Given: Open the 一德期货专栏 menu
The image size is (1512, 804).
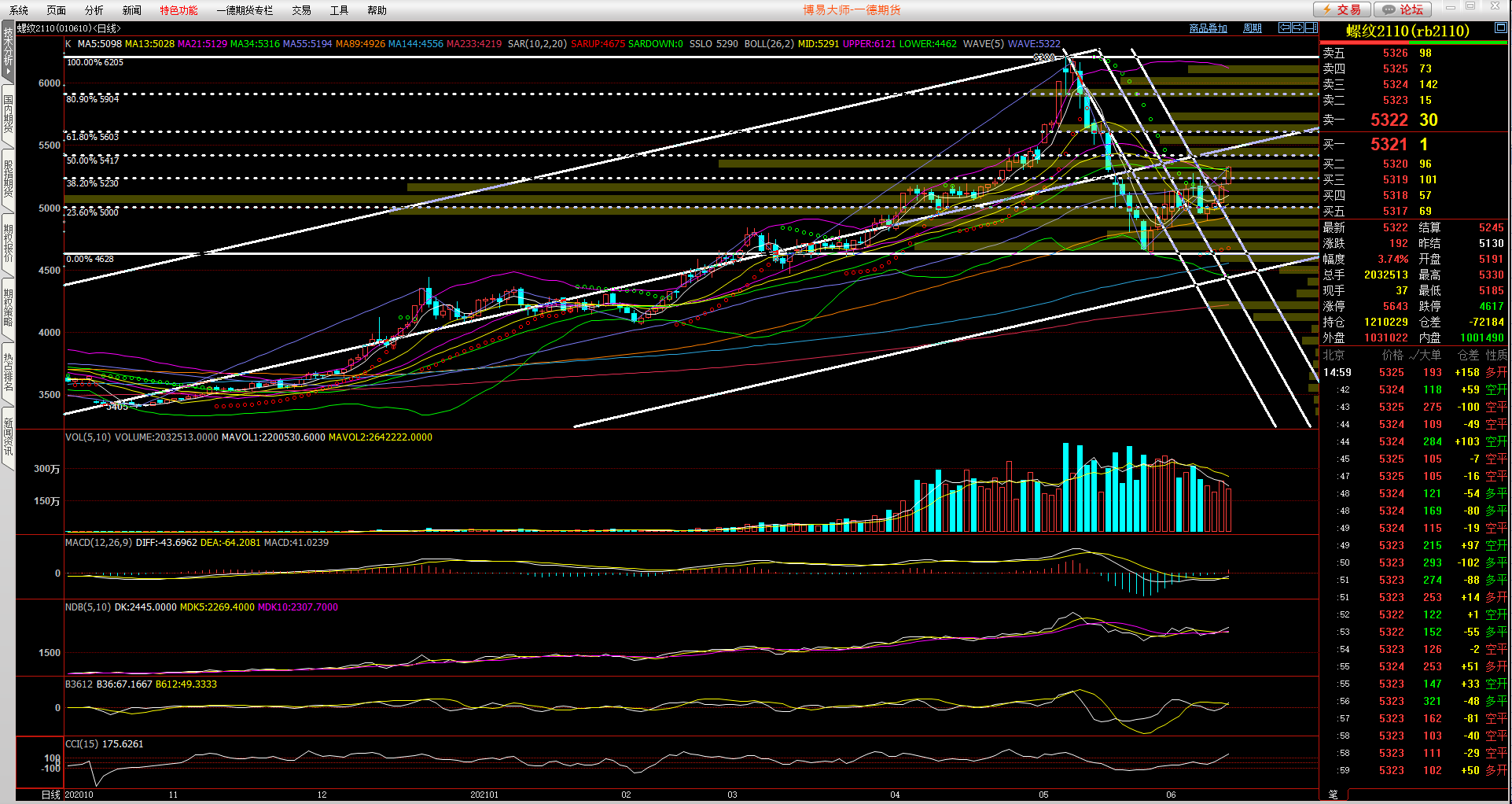Looking at the screenshot, I should 245,10.
